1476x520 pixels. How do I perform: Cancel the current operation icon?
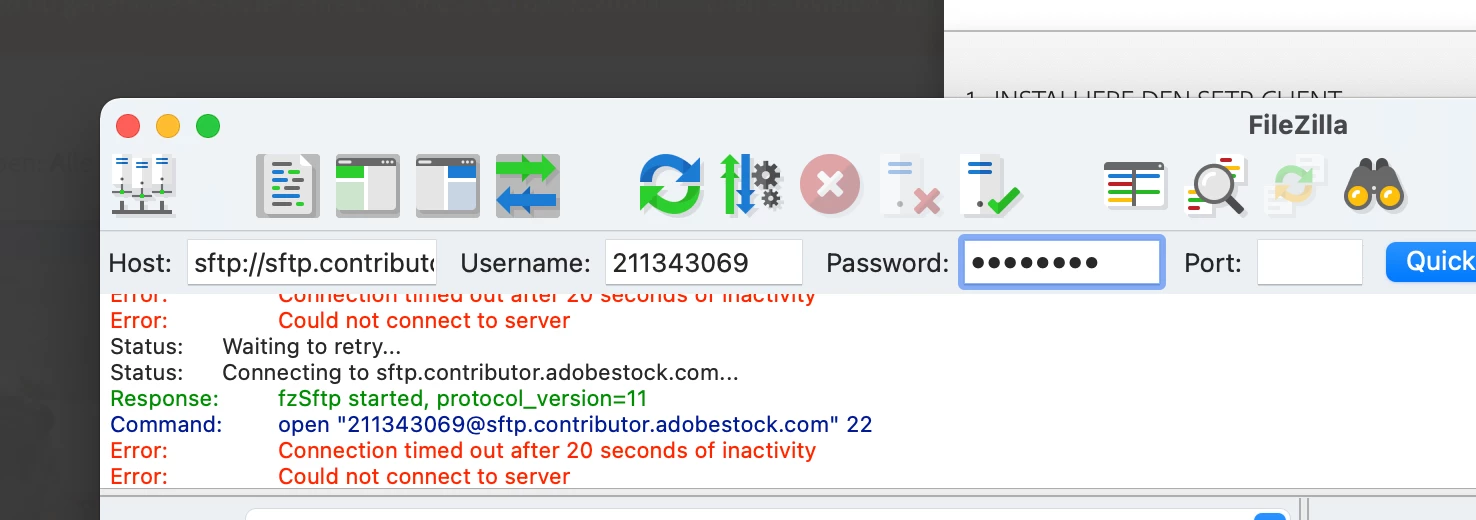[831, 185]
